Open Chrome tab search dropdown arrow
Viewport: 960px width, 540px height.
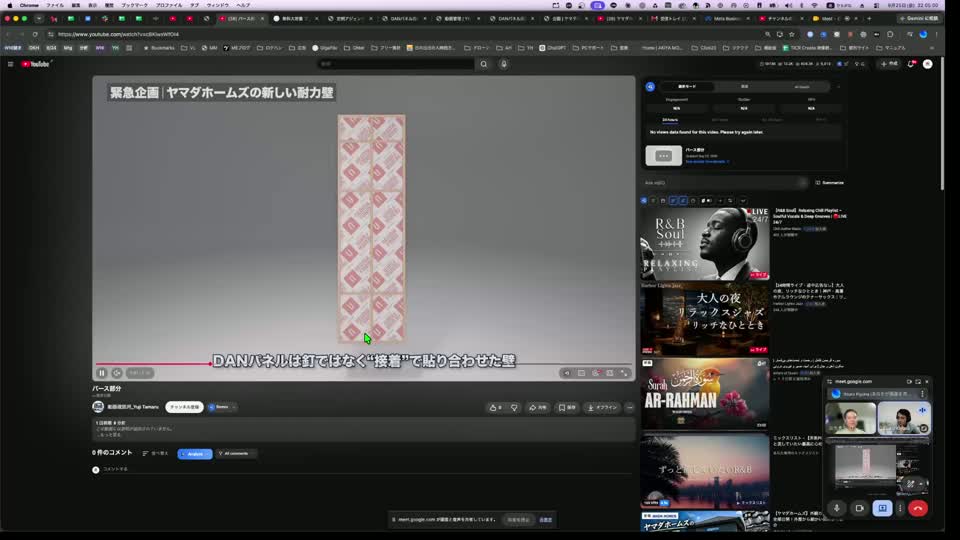(x=39, y=19)
